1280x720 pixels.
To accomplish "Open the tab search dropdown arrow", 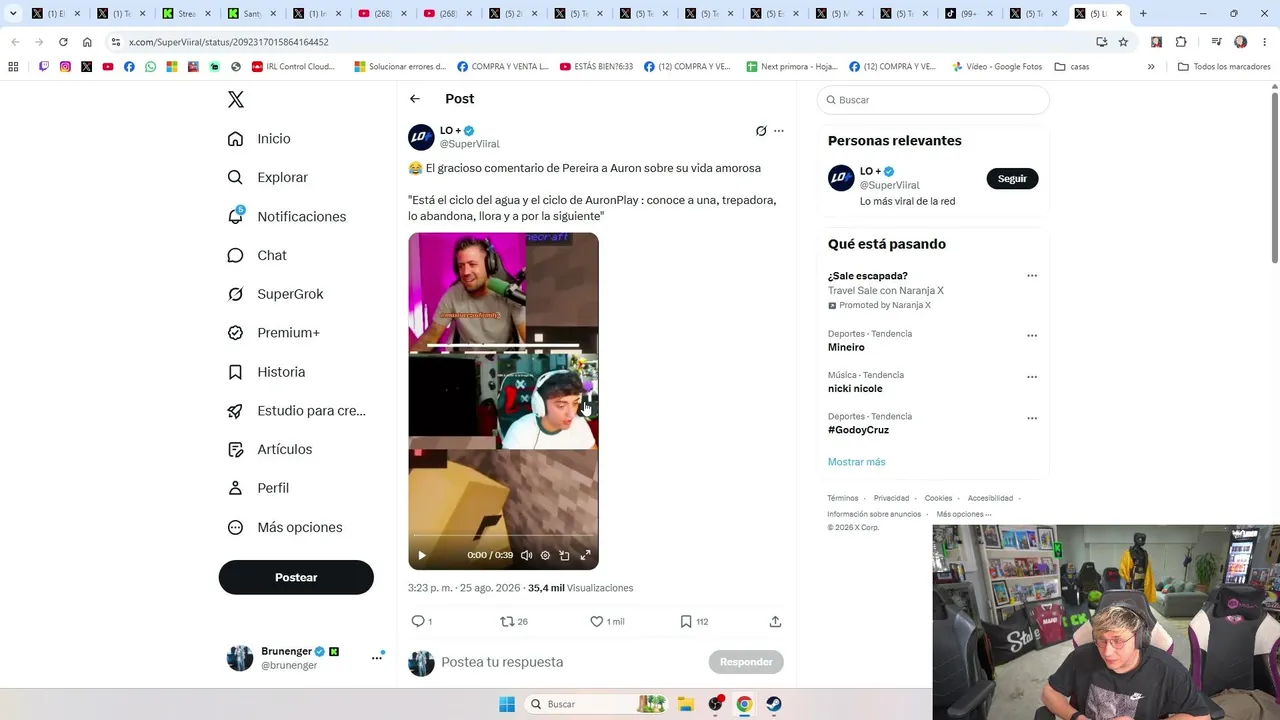I will coord(13,14).
